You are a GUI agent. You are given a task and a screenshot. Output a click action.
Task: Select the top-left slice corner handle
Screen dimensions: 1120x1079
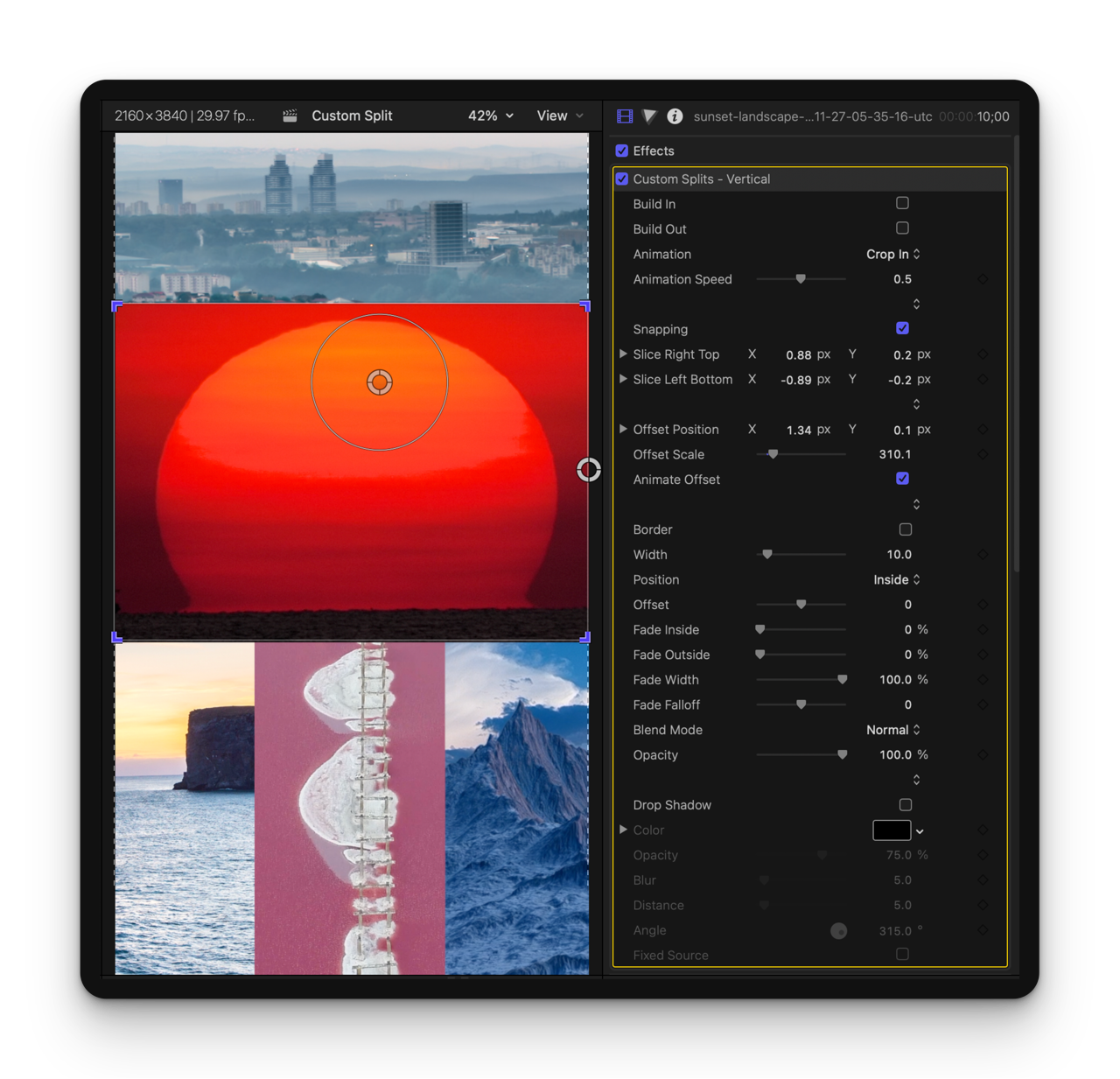point(117,305)
